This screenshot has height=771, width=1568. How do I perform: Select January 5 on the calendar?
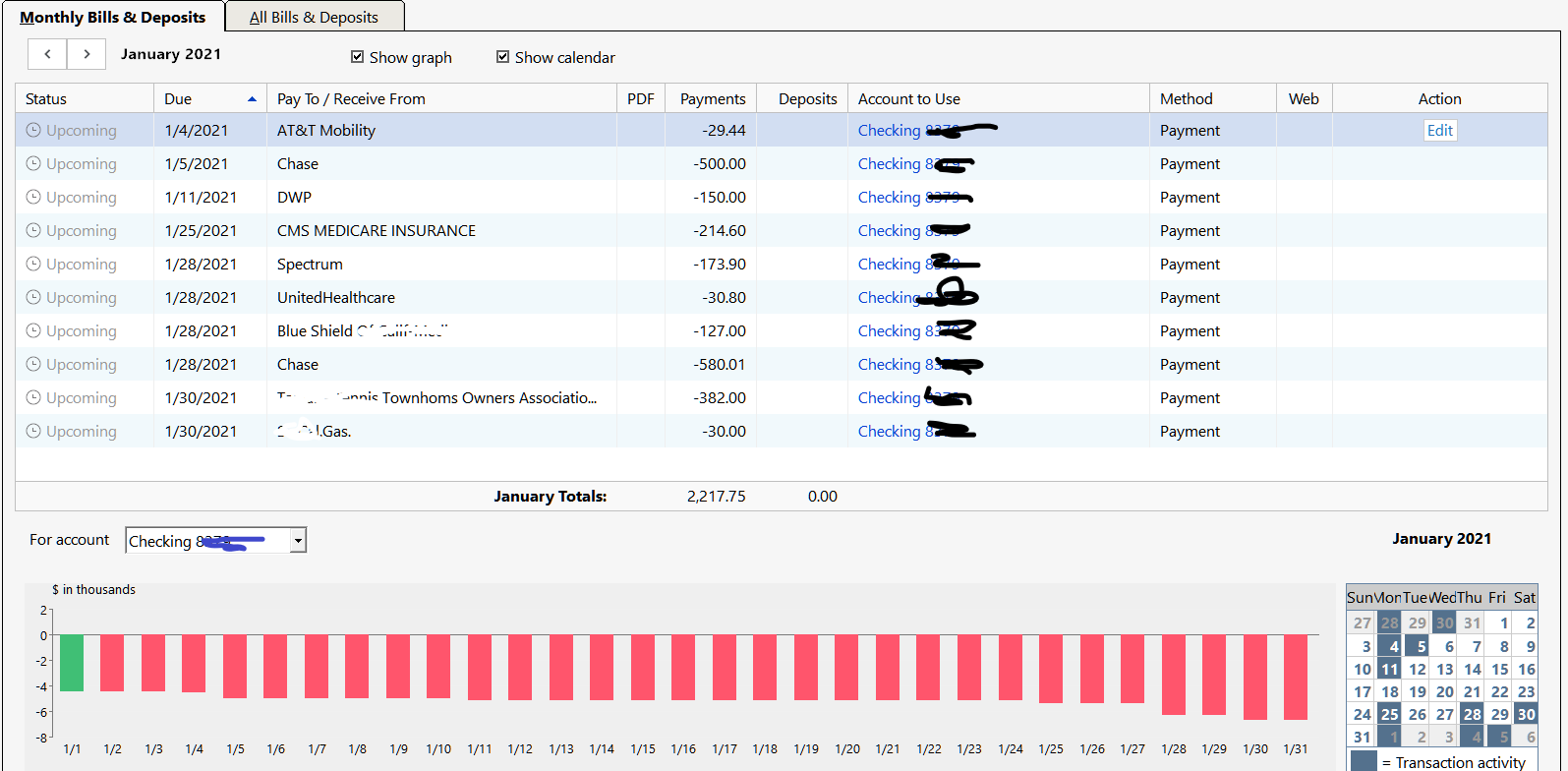click(x=1417, y=646)
